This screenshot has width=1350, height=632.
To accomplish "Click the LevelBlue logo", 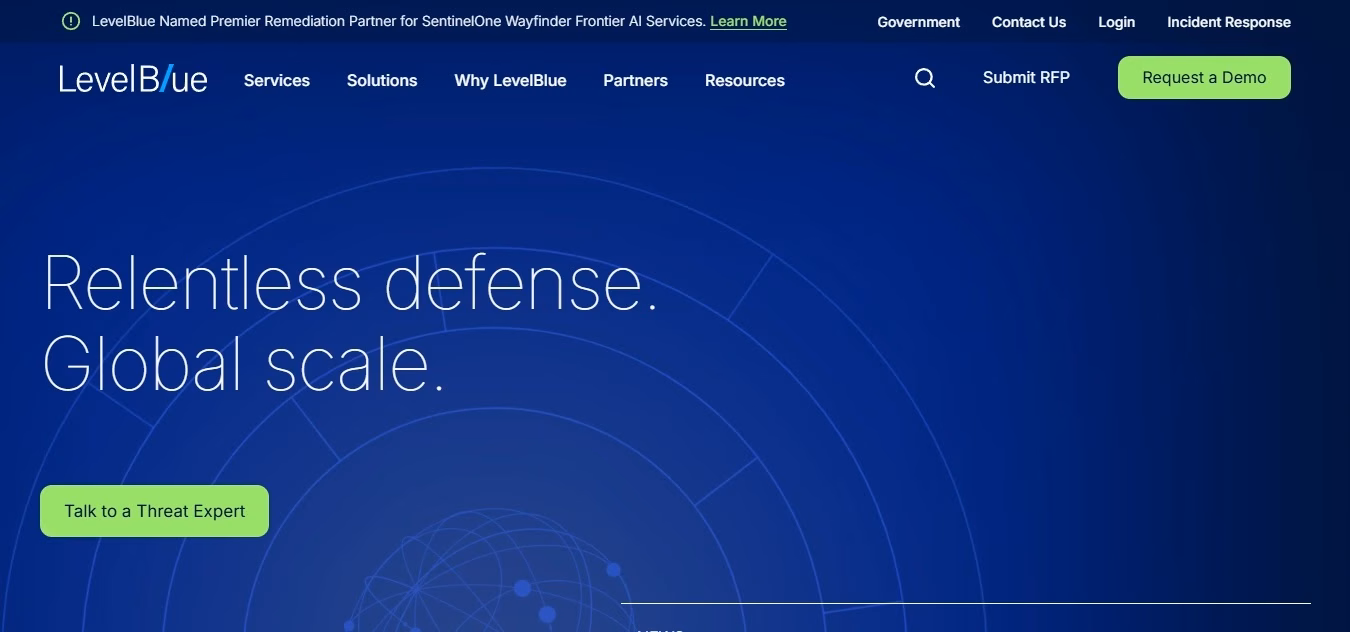I will [x=133, y=79].
